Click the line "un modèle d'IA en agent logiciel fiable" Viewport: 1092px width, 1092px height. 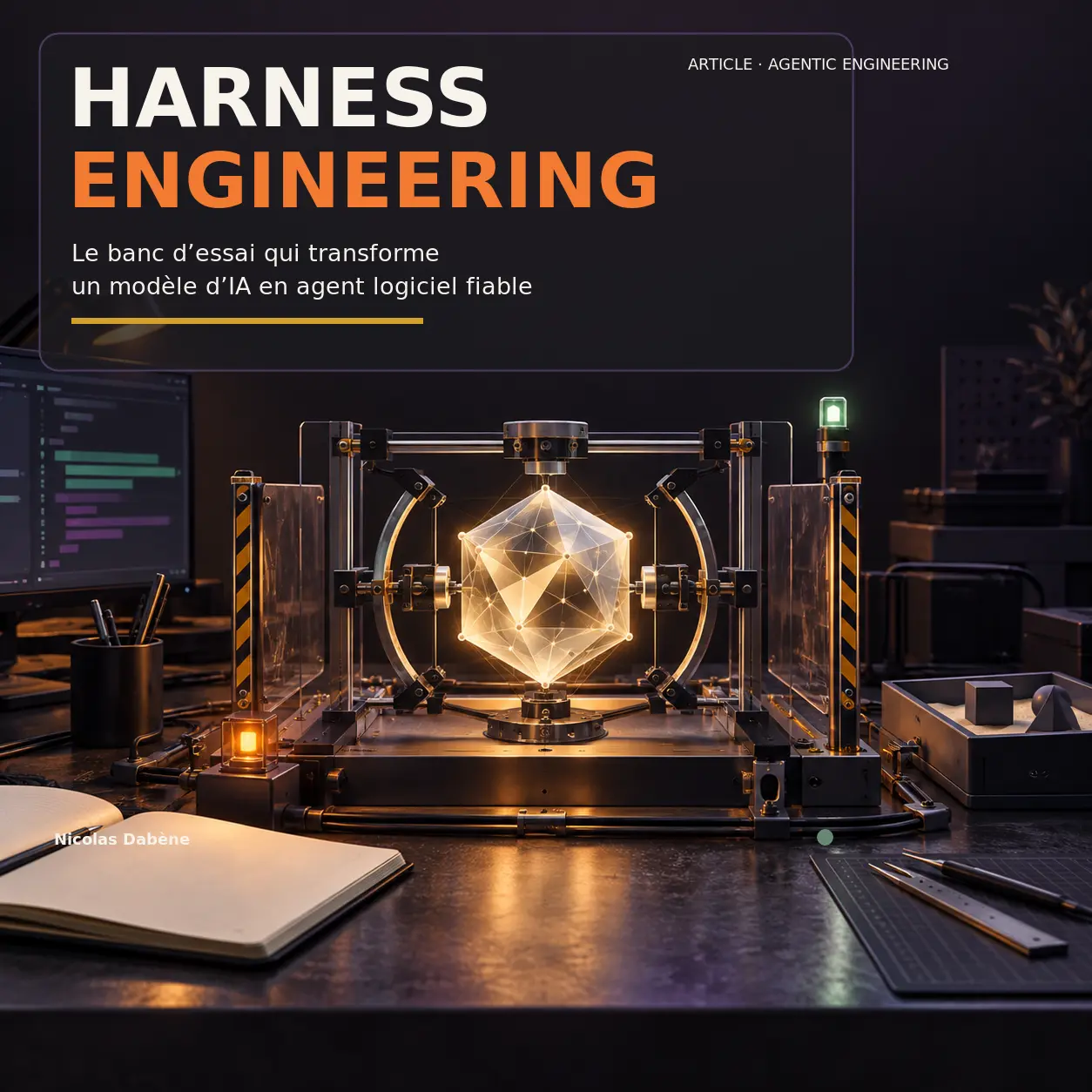coord(301,286)
